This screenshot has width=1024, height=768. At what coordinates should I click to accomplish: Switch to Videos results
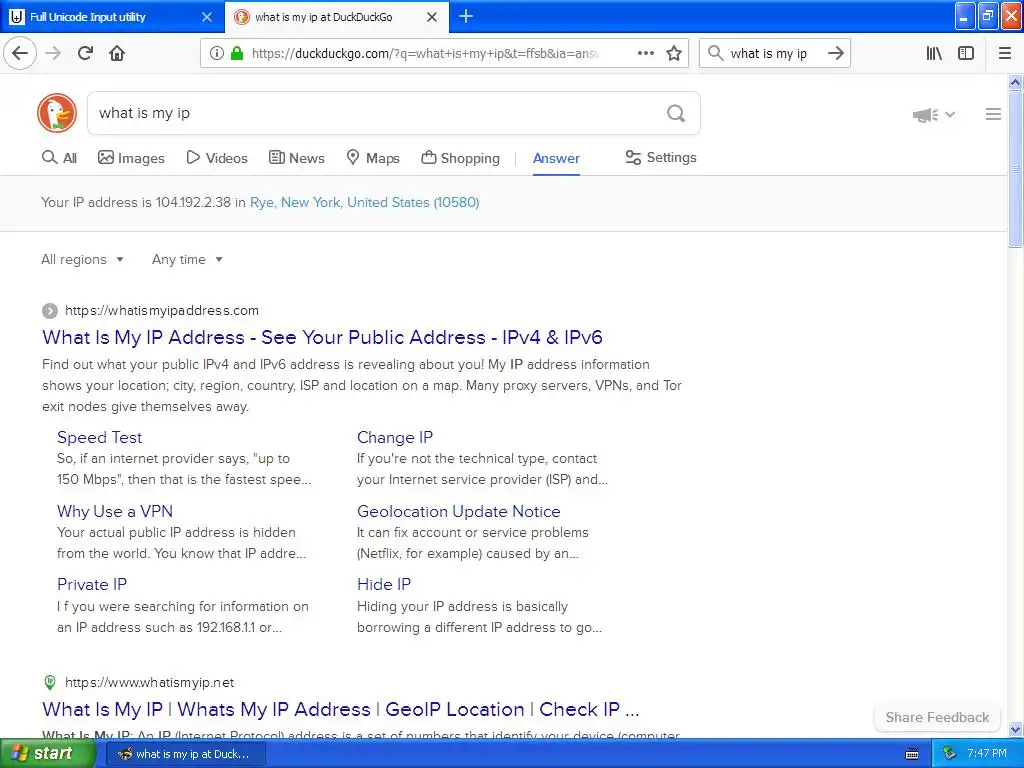217,158
